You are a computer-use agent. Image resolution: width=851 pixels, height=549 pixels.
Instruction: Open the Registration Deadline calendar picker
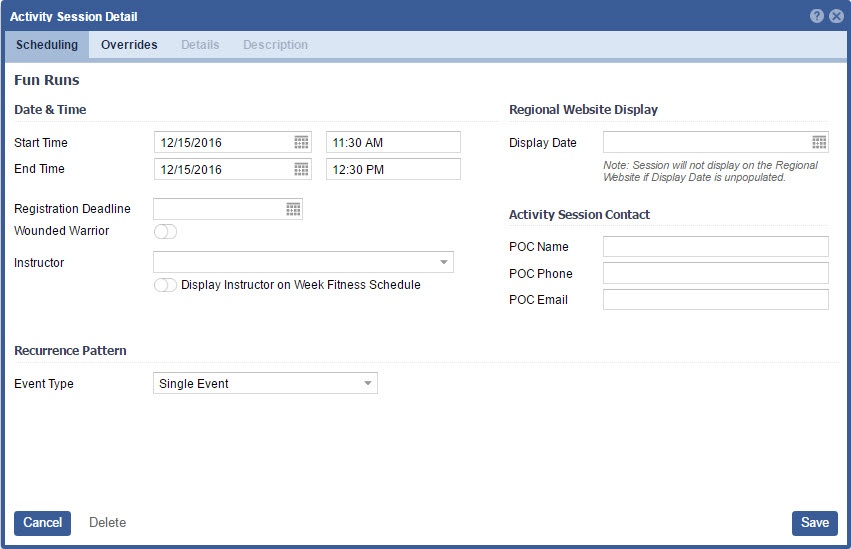pos(293,209)
